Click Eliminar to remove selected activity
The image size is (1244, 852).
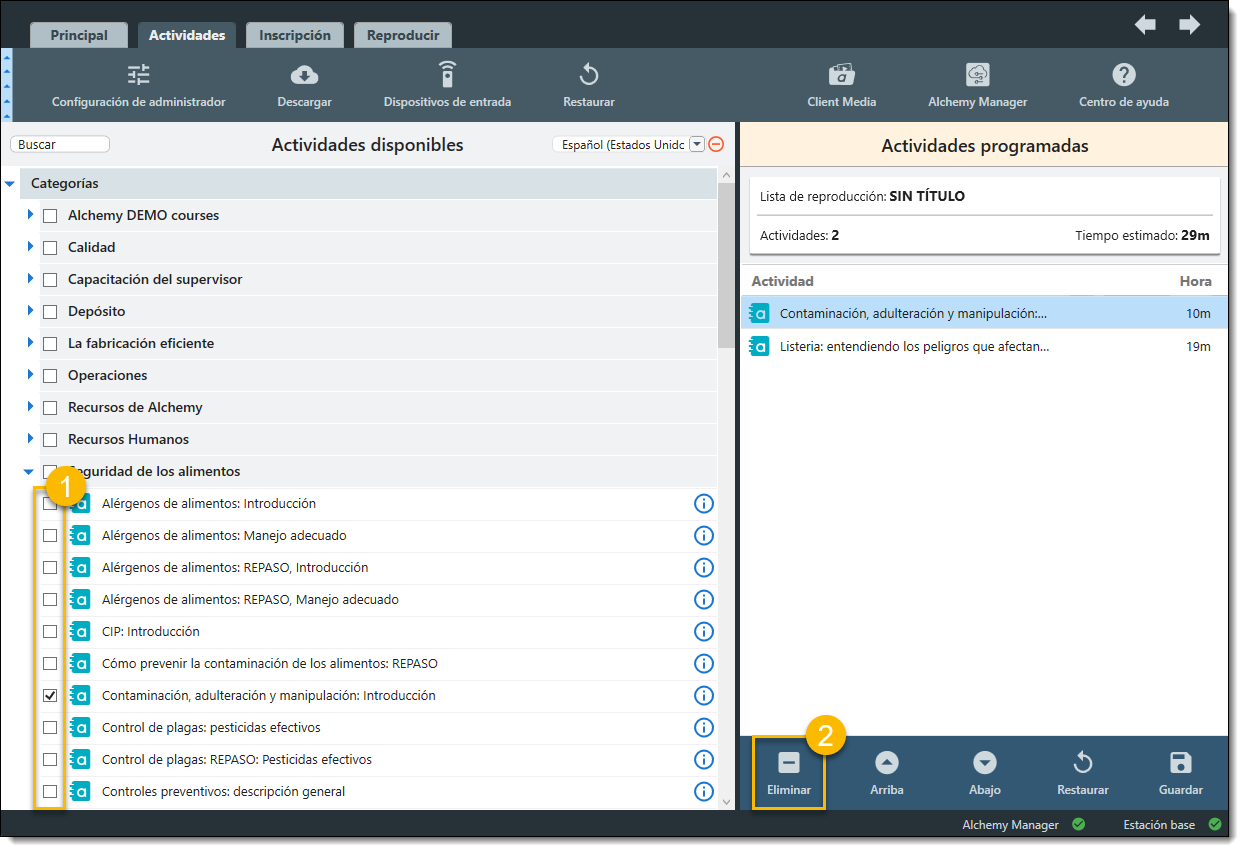pyautogui.click(x=788, y=773)
